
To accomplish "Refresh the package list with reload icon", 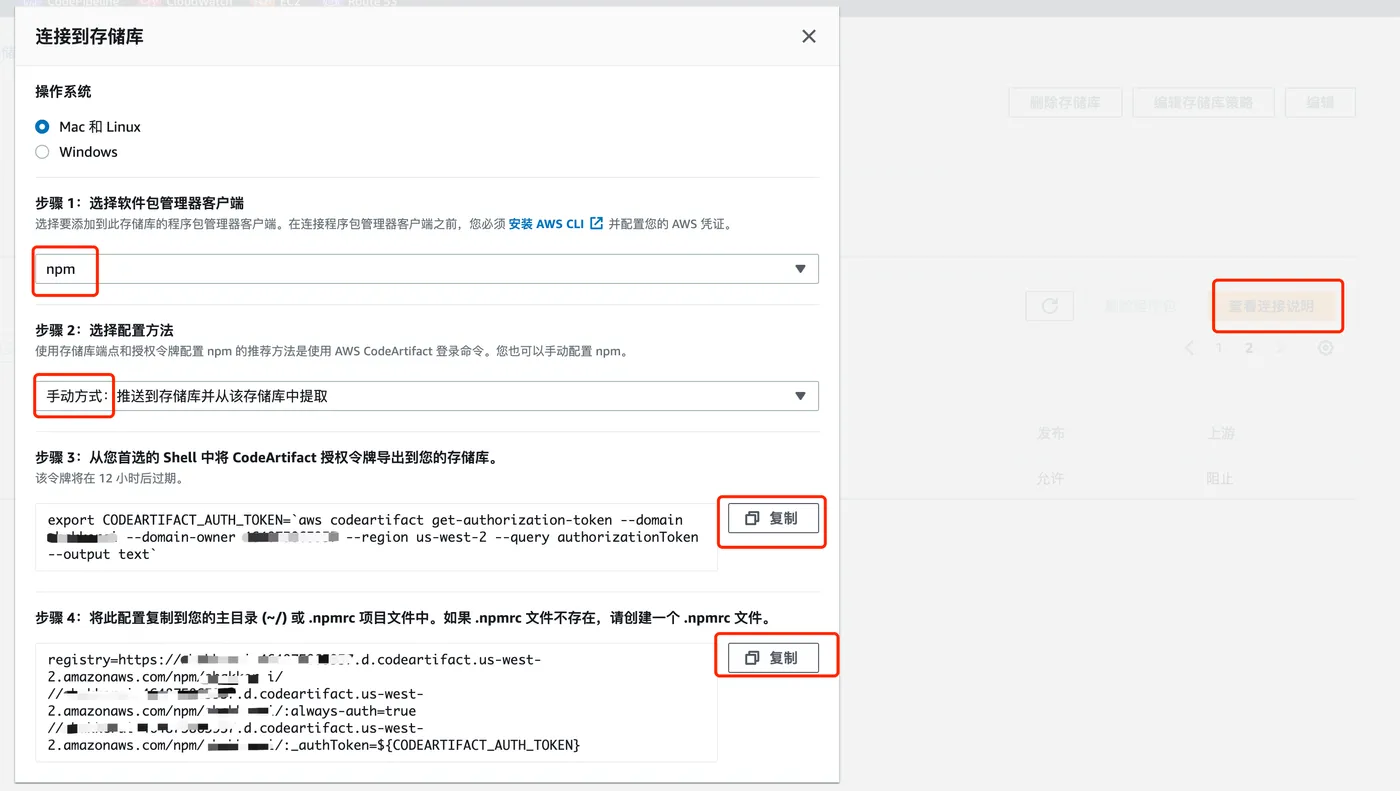I will coord(1049,306).
